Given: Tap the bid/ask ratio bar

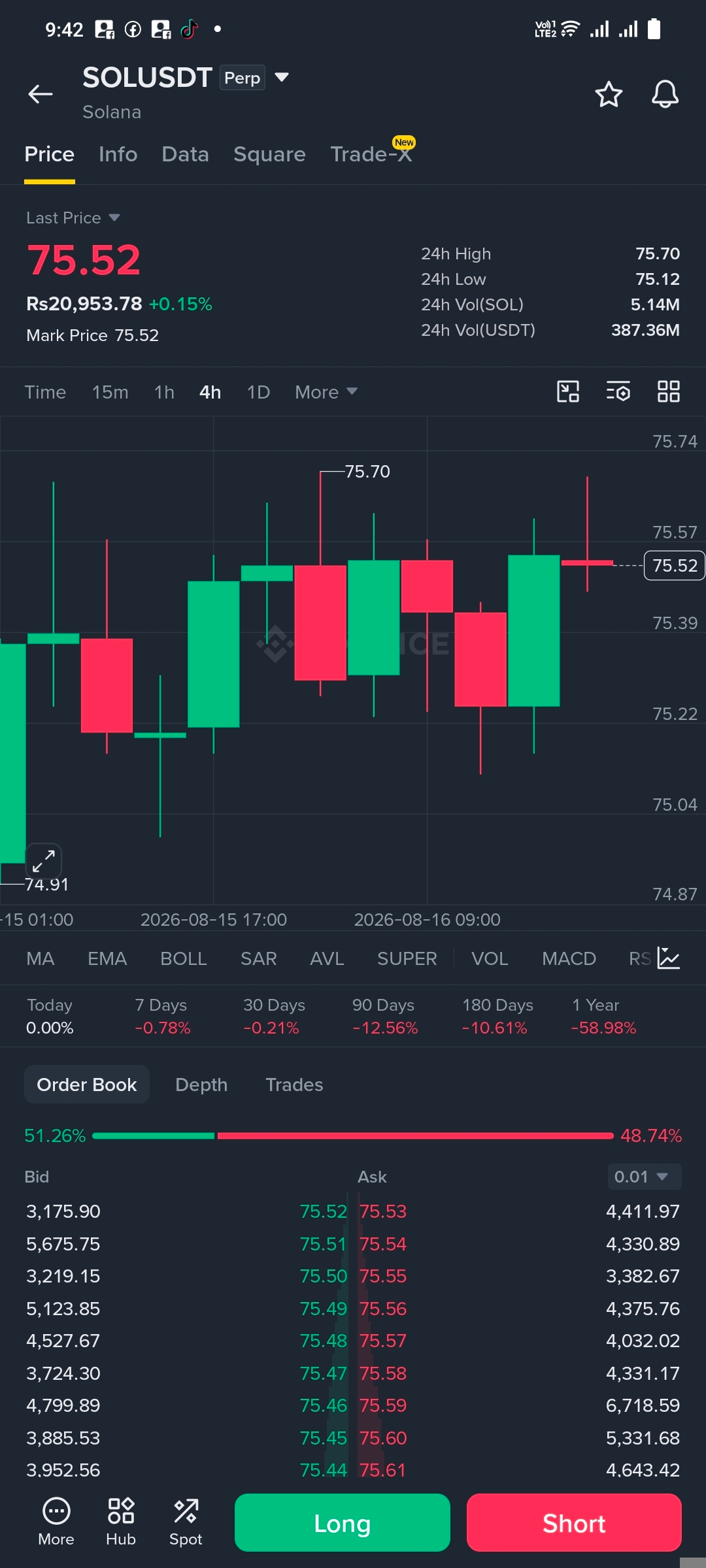Looking at the screenshot, I should [x=353, y=1135].
